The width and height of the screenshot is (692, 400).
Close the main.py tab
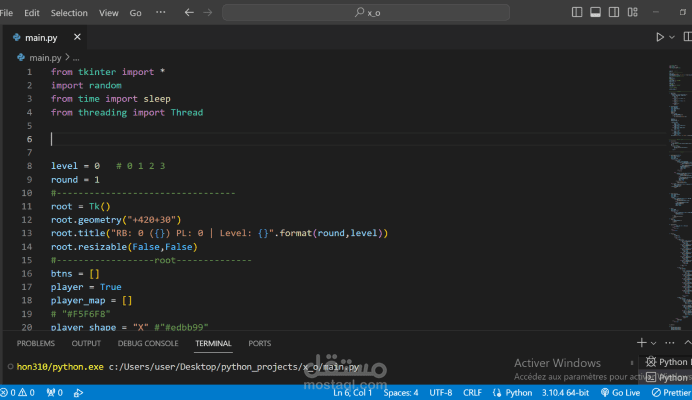77,37
